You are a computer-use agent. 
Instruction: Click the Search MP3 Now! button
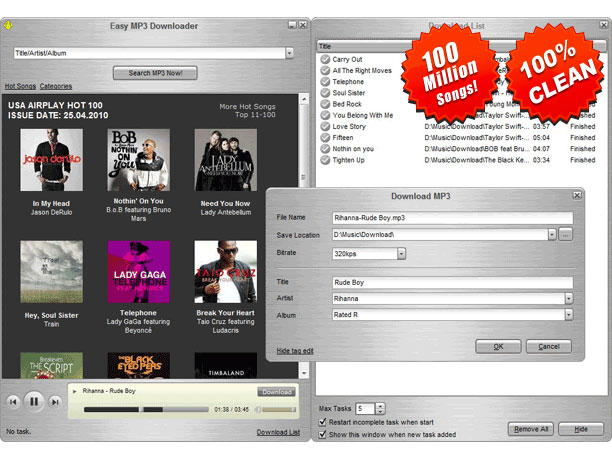[155, 73]
